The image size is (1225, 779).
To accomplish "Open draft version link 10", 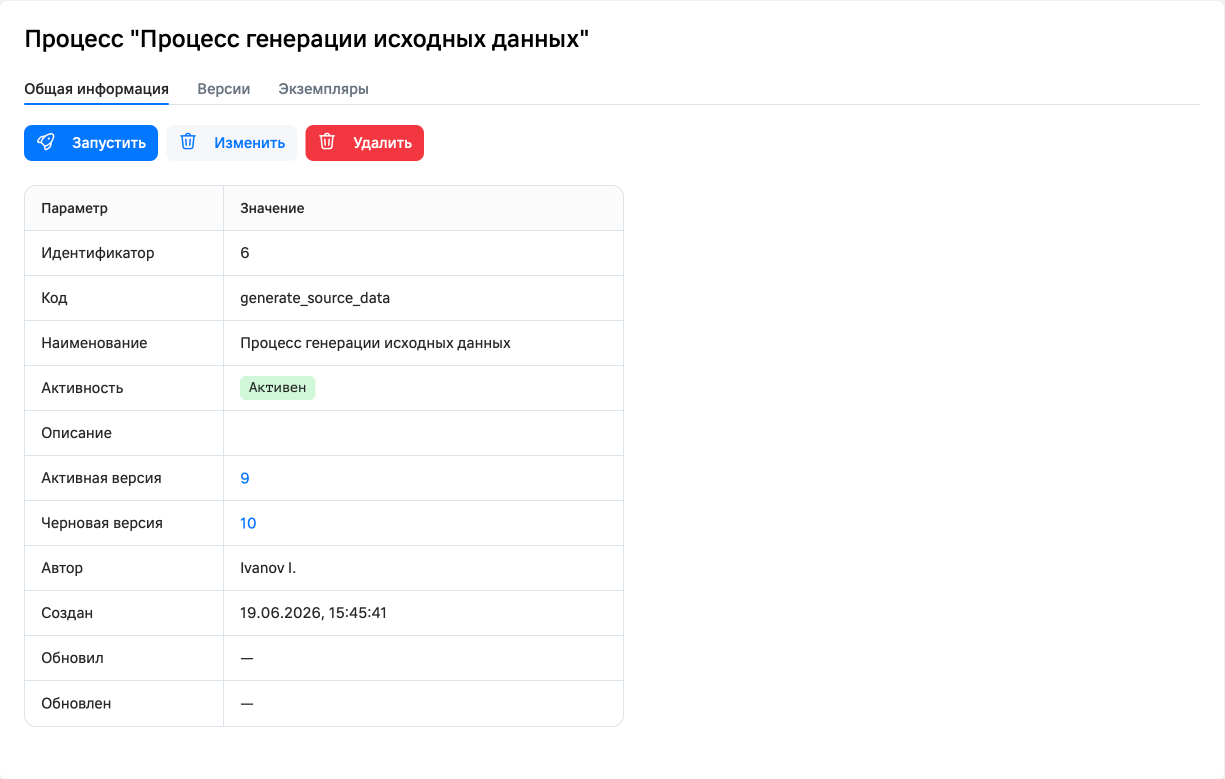I will click(248, 523).
